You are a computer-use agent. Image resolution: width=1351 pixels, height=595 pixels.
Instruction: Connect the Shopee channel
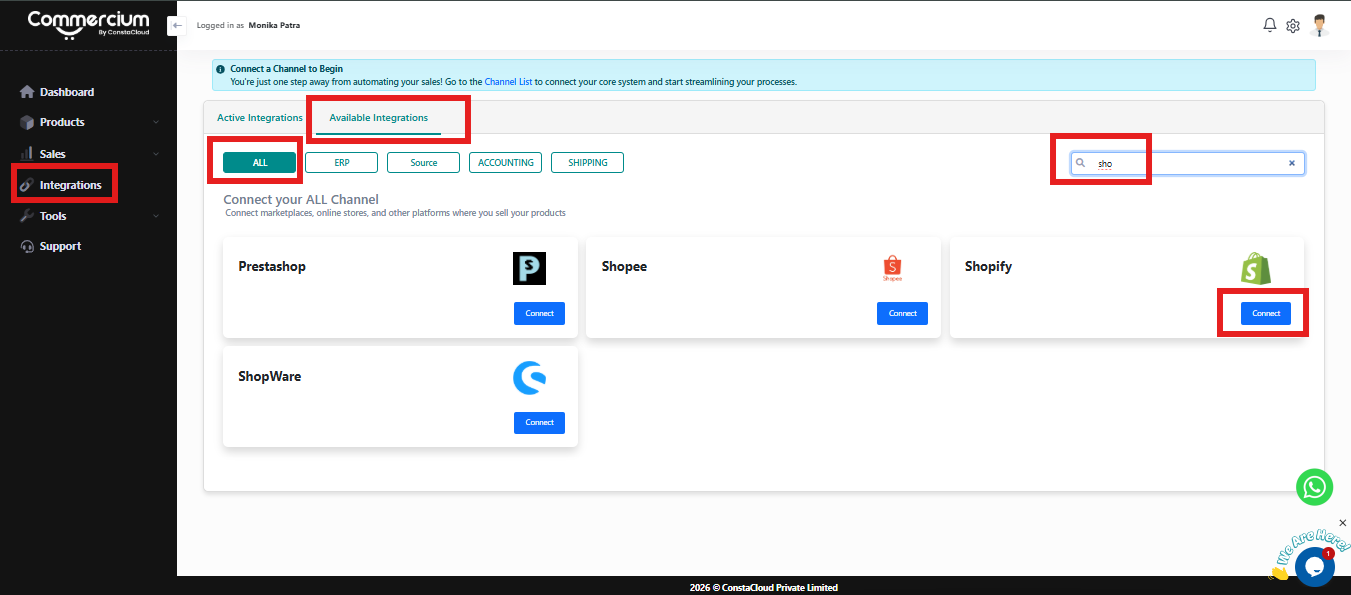point(903,313)
